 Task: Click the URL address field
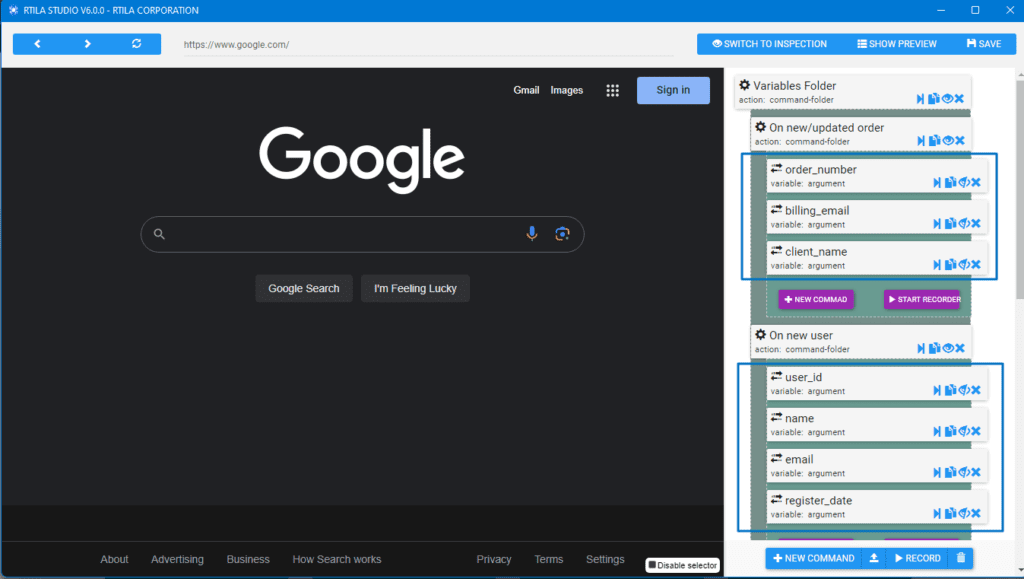tap(428, 44)
